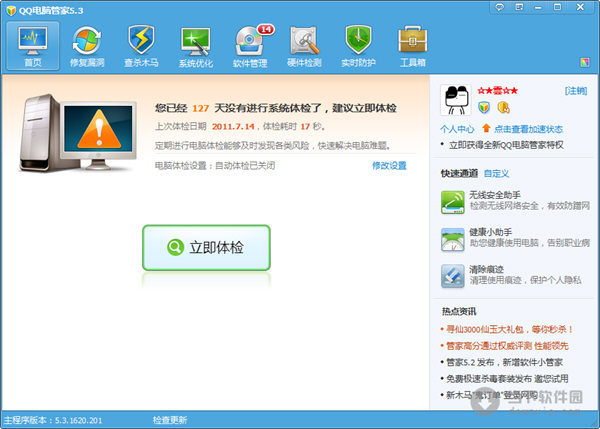
Task: Open news 管家高分通过权威评测 性能领先
Action: coord(507,346)
